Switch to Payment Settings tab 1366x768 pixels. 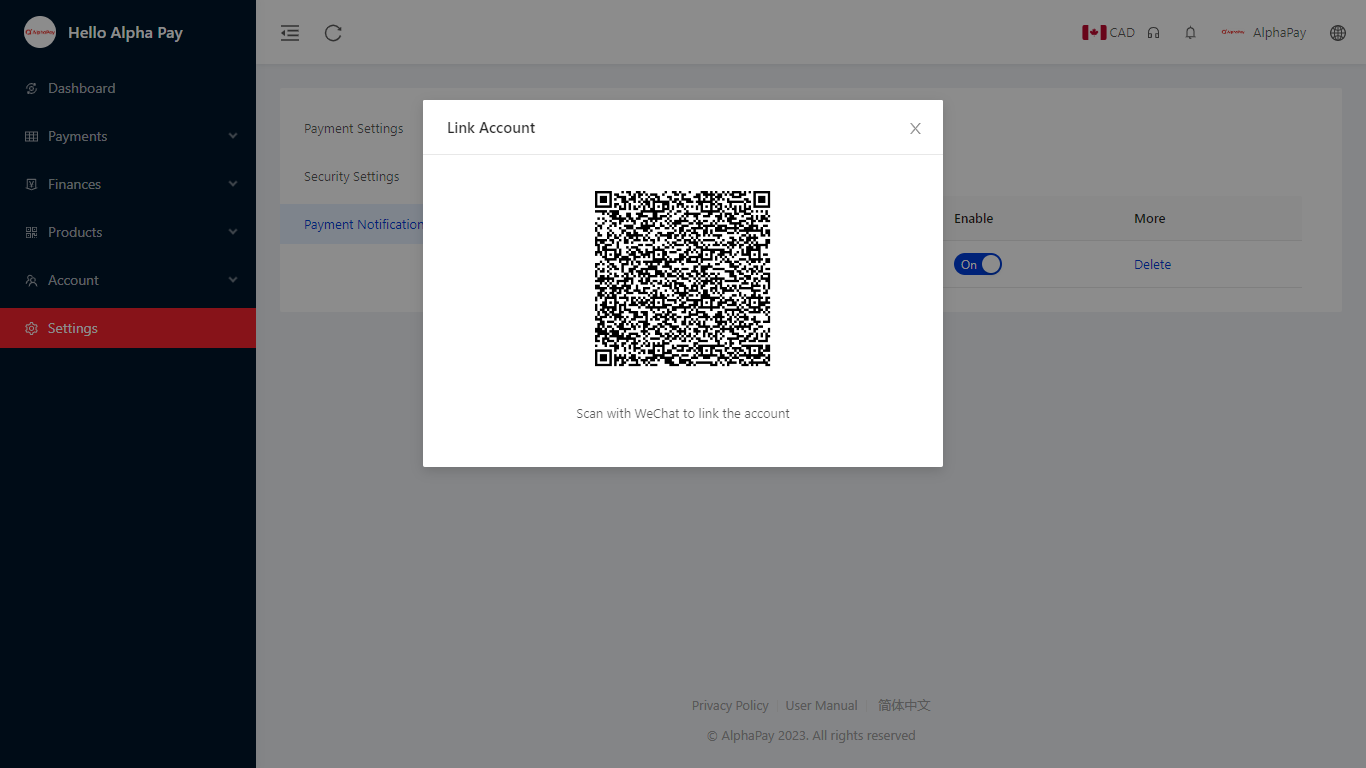pyautogui.click(x=353, y=129)
